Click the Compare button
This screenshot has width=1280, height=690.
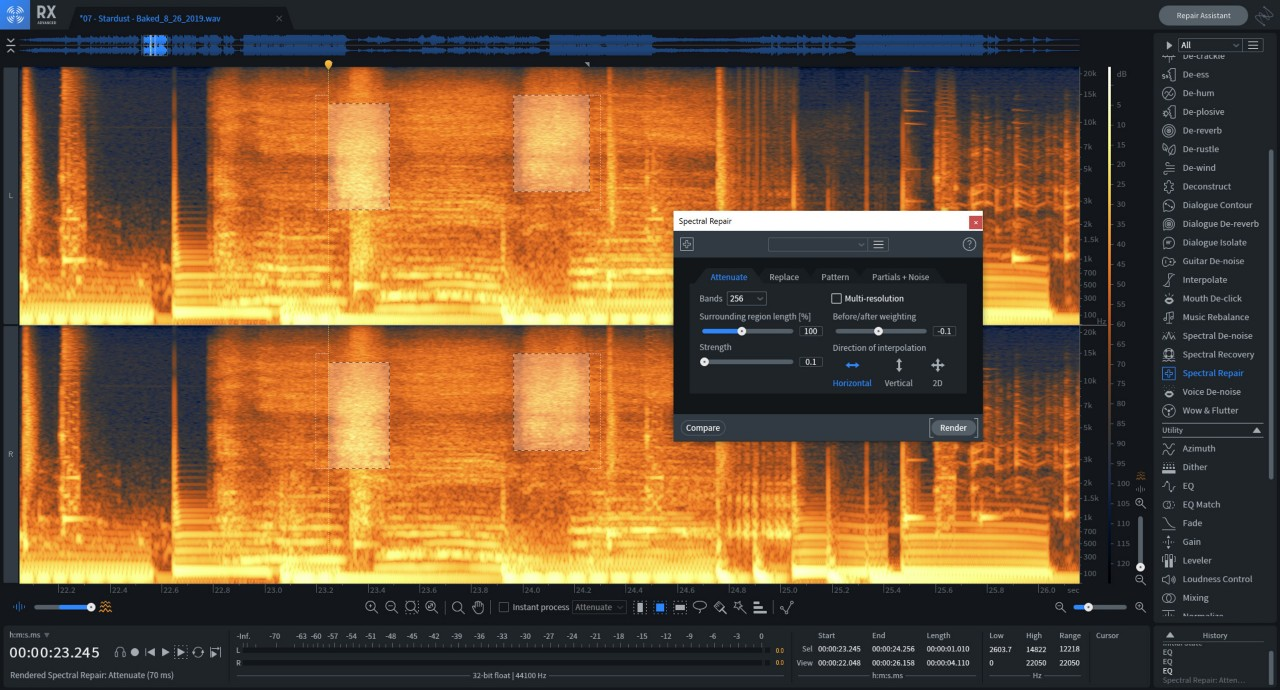(703, 428)
